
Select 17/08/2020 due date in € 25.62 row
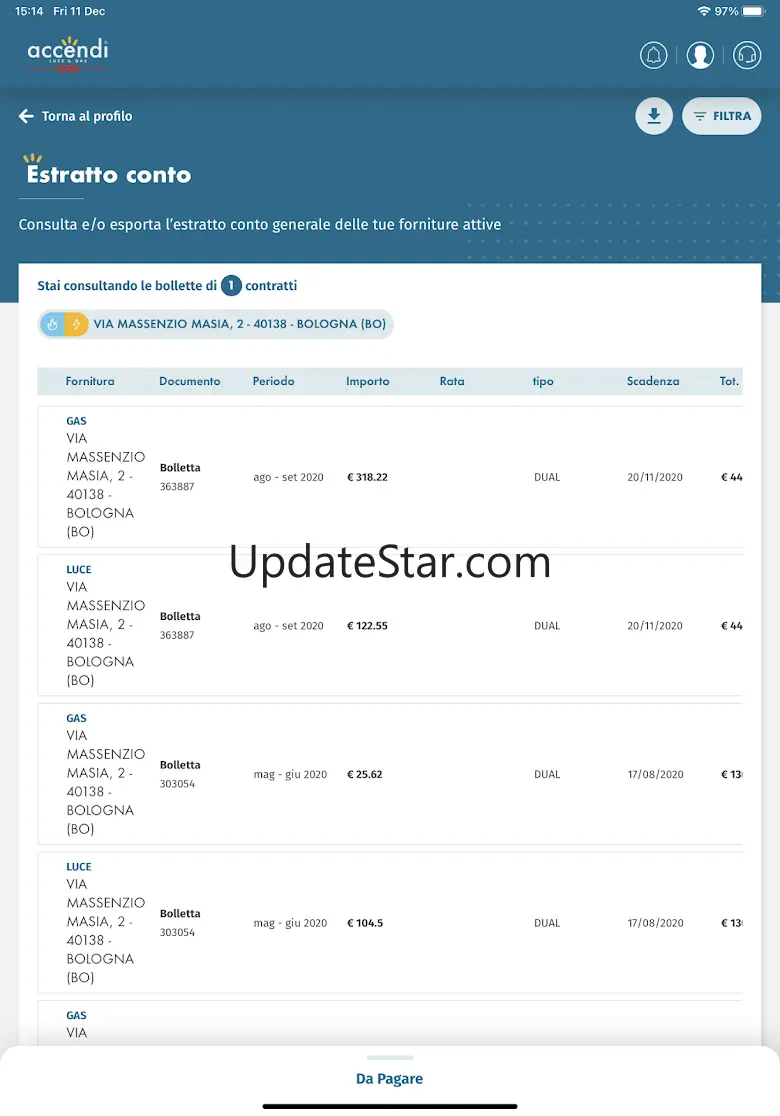(655, 774)
